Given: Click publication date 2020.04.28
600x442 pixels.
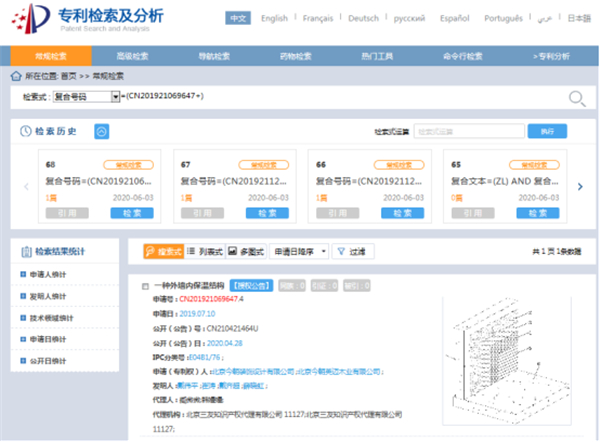Looking at the screenshot, I should pyautogui.click(x=225, y=343).
